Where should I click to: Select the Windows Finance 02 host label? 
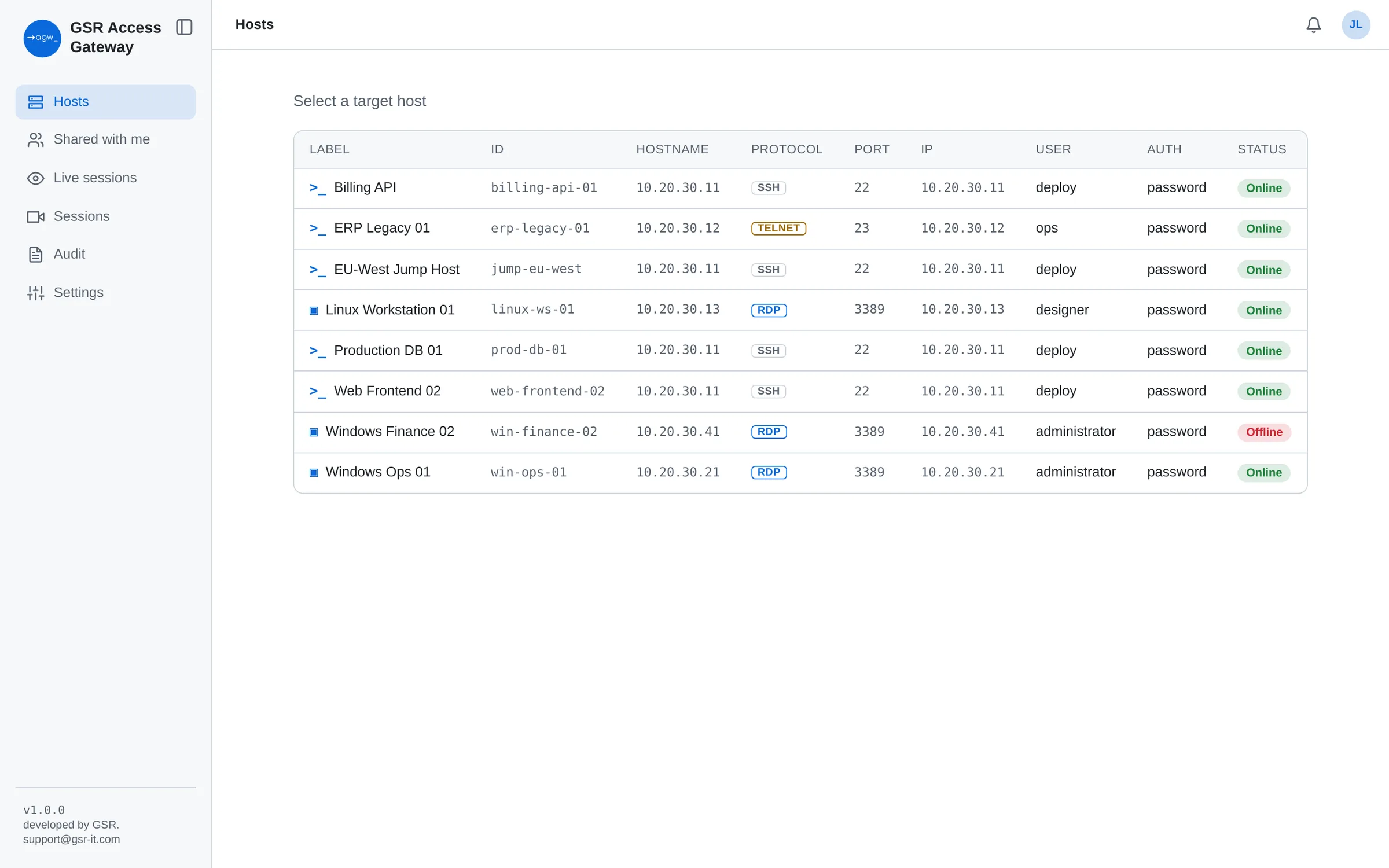point(389,431)
